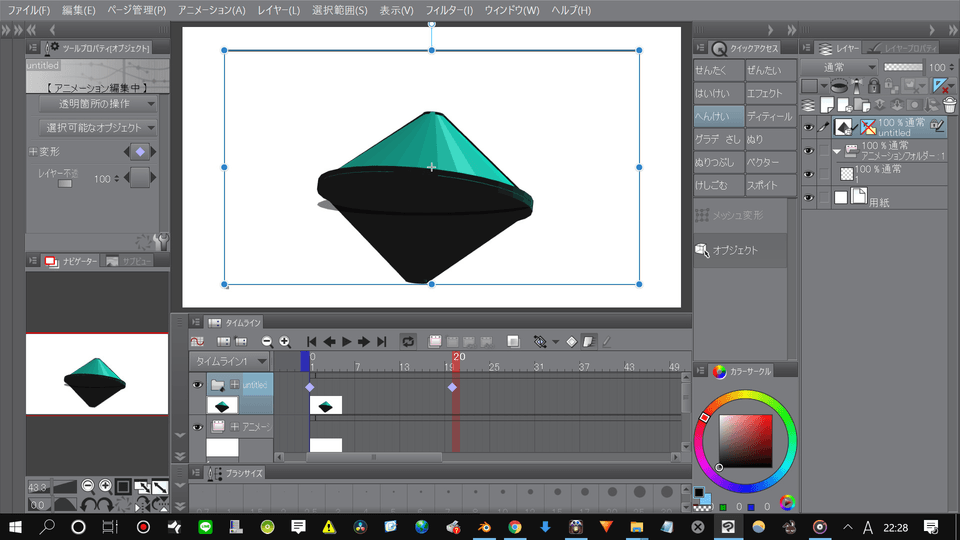Image resolution: width=960 pixels, height=540 pixels.
Task: Select the keyframe at frame 20
Action: (x=452, y=387)
